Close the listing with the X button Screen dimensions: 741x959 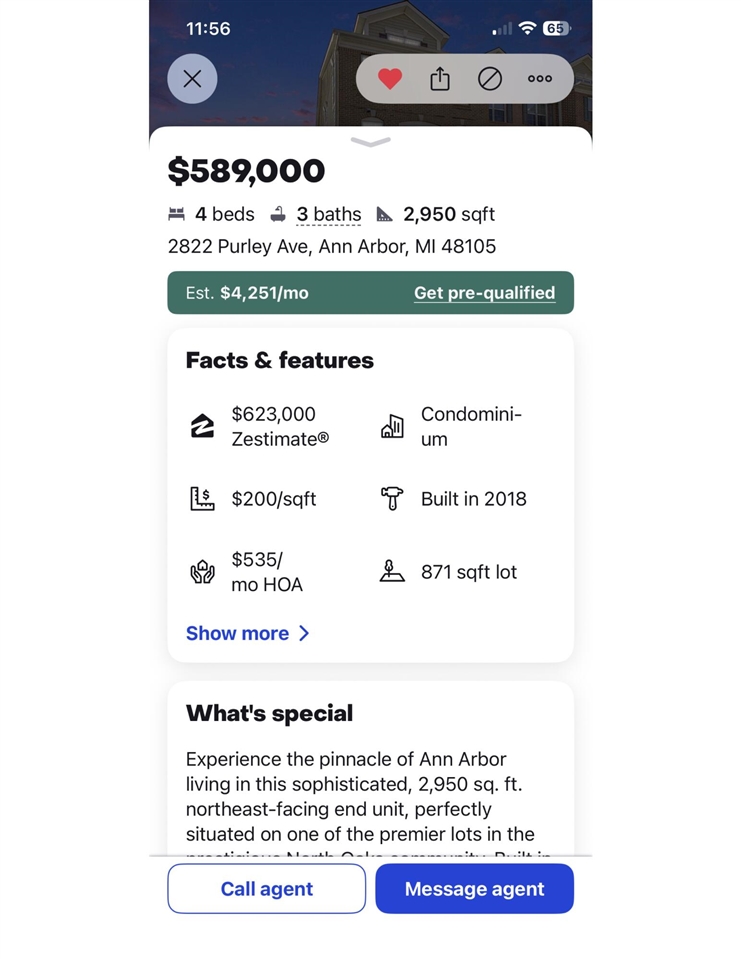192,79
